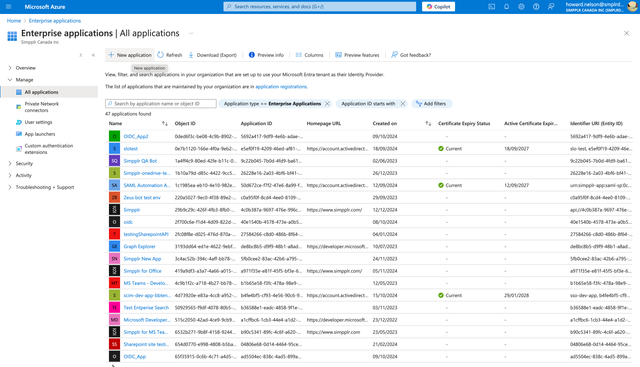Click Got feedback? in toolbar
This screenshot has height=367, width=640.
(x=411, y=55)
